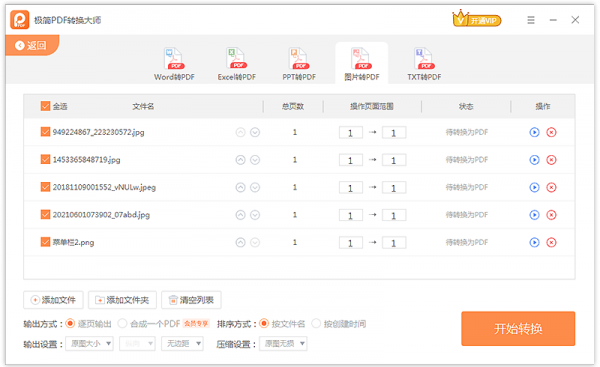Edit end page of 20210601073902_07abd.jpg
The image size is (600, 367).
394,215
